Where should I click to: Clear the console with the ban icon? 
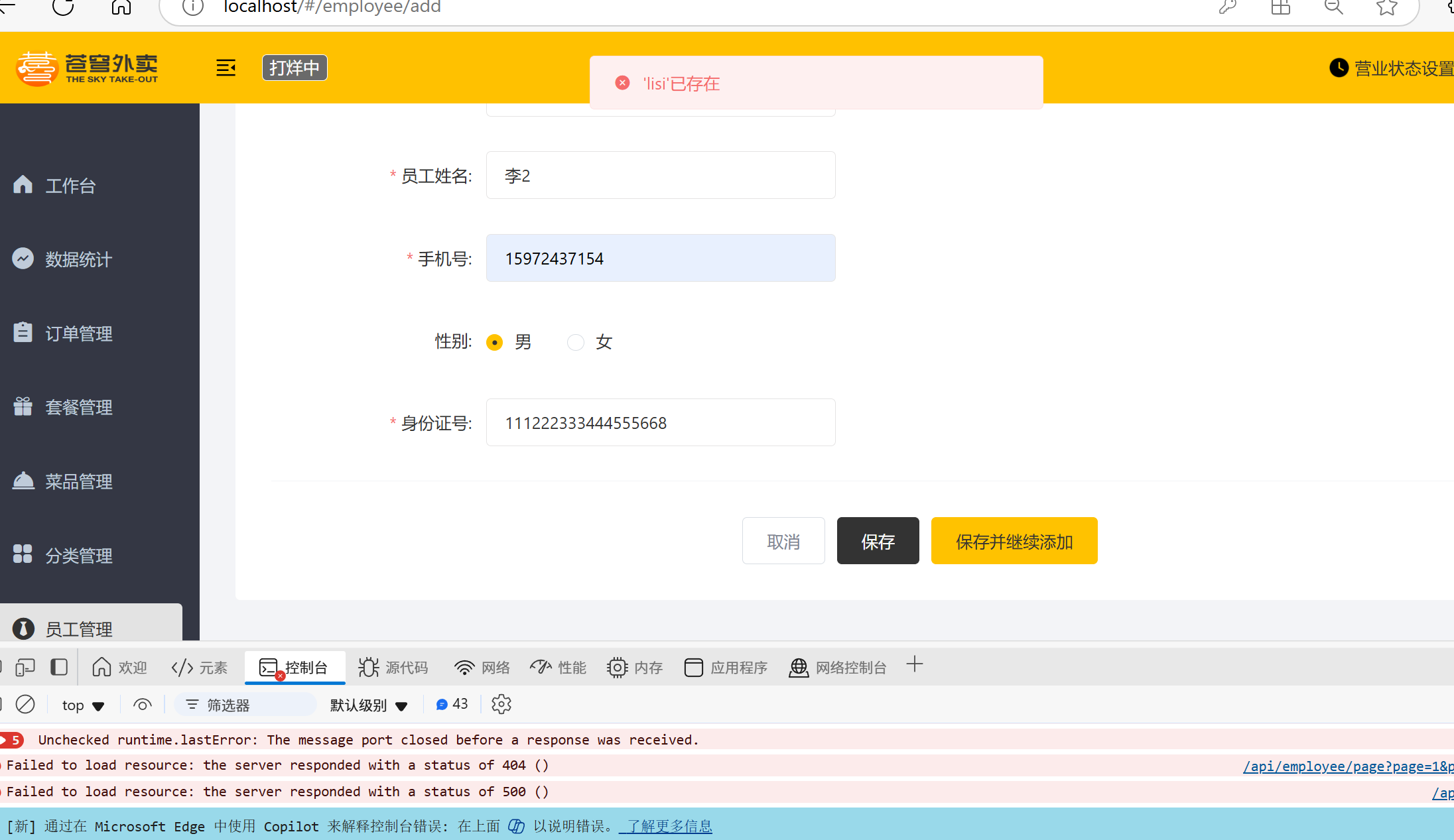[25, 704]
